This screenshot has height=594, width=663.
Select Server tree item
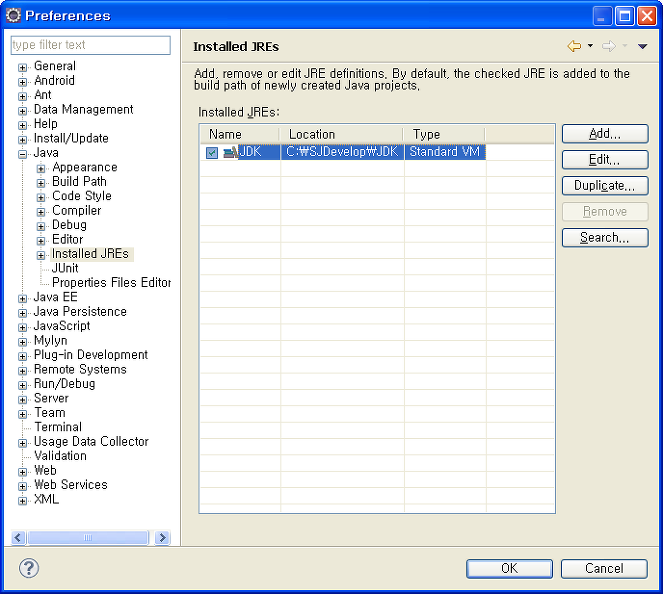tap(51, 398)
